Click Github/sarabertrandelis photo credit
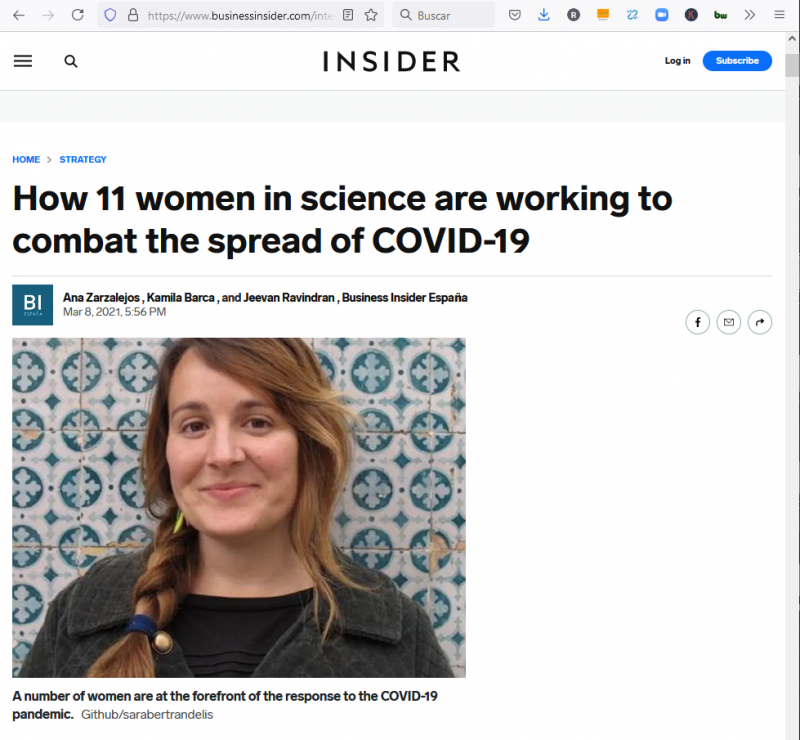The height and width of the screenshot is (740, 800). 147,714
